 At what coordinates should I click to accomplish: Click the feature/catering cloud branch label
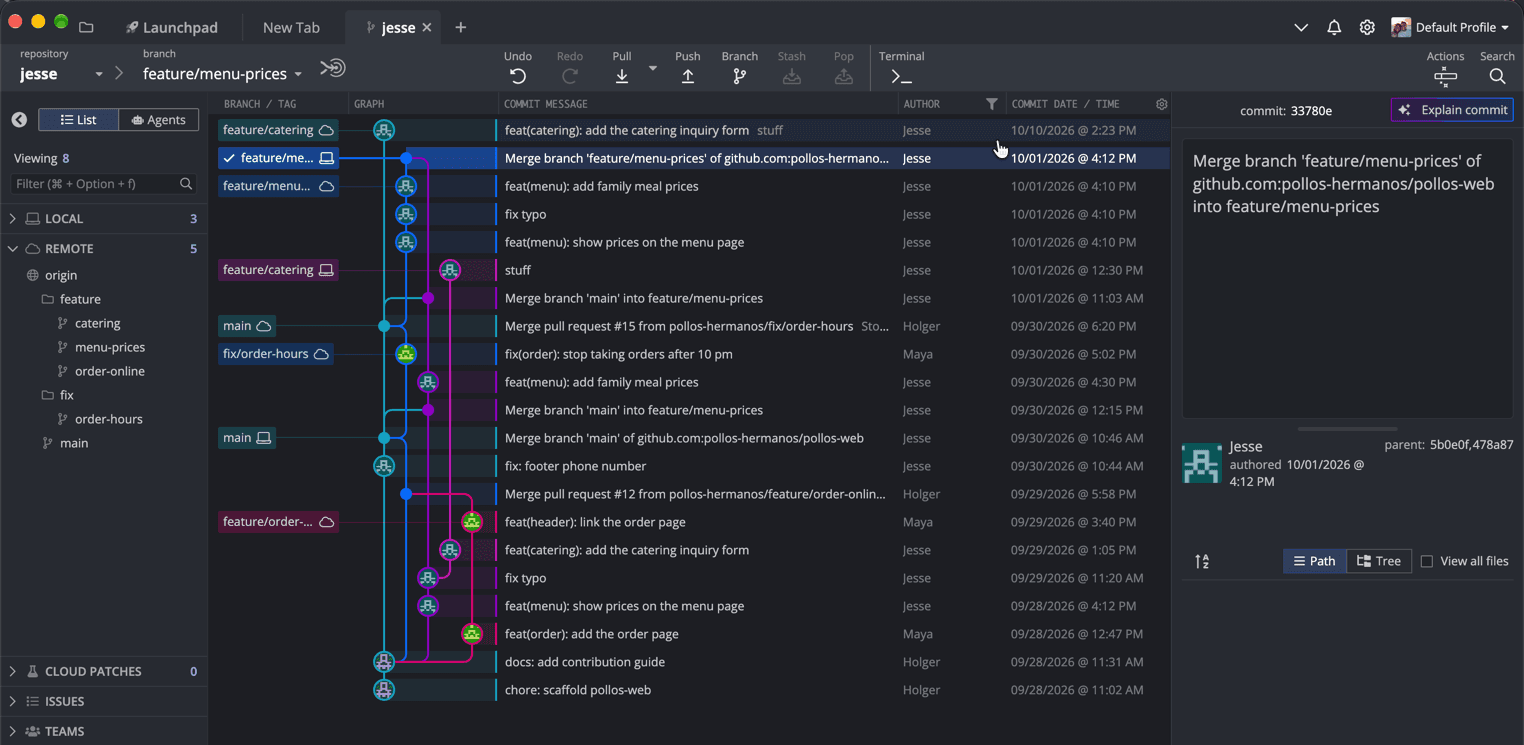pos(278,130)
